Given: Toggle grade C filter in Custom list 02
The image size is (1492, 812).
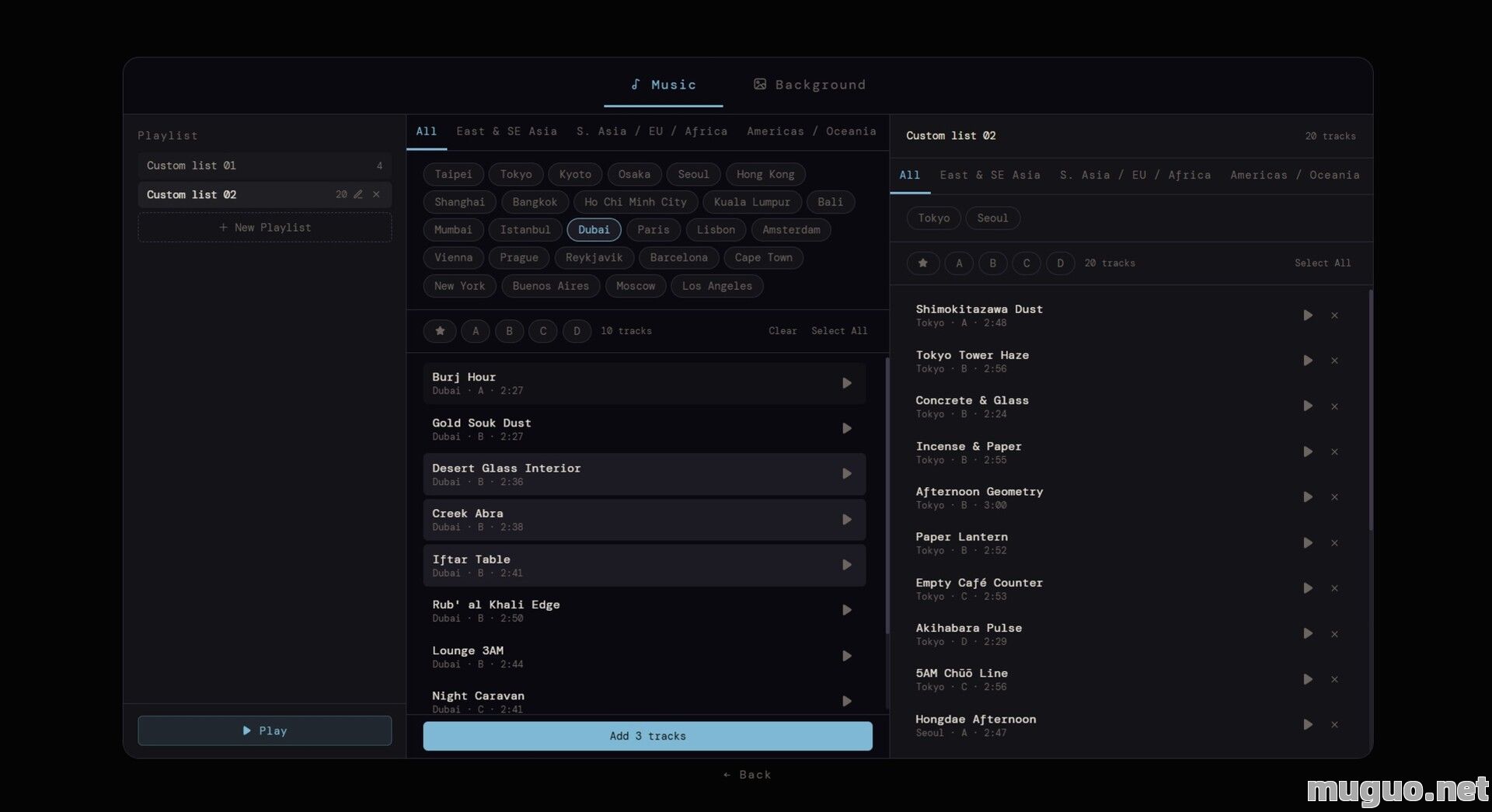Looking at the screenshot, I should tap(1027, 263).
